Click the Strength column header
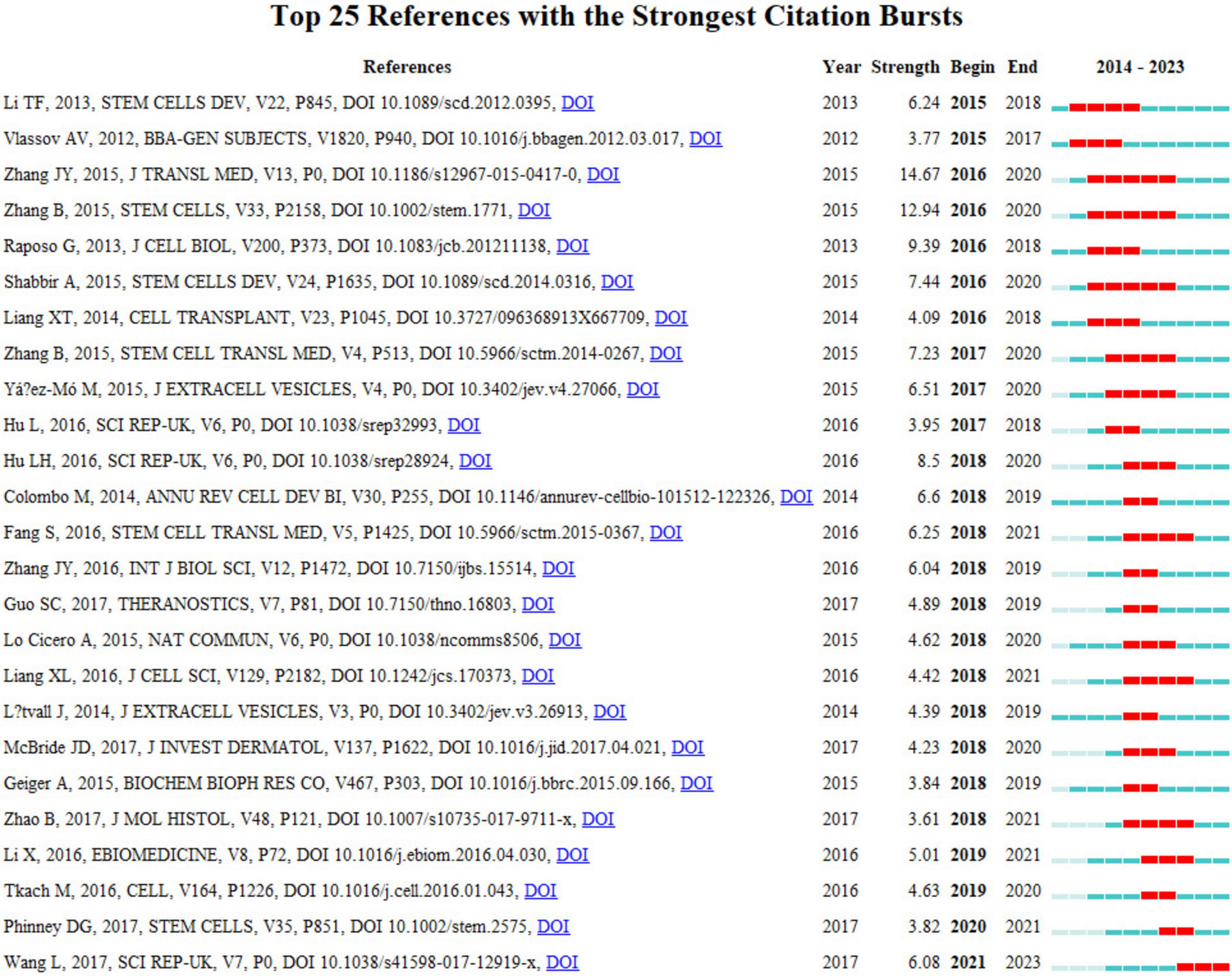 point(905,67)
